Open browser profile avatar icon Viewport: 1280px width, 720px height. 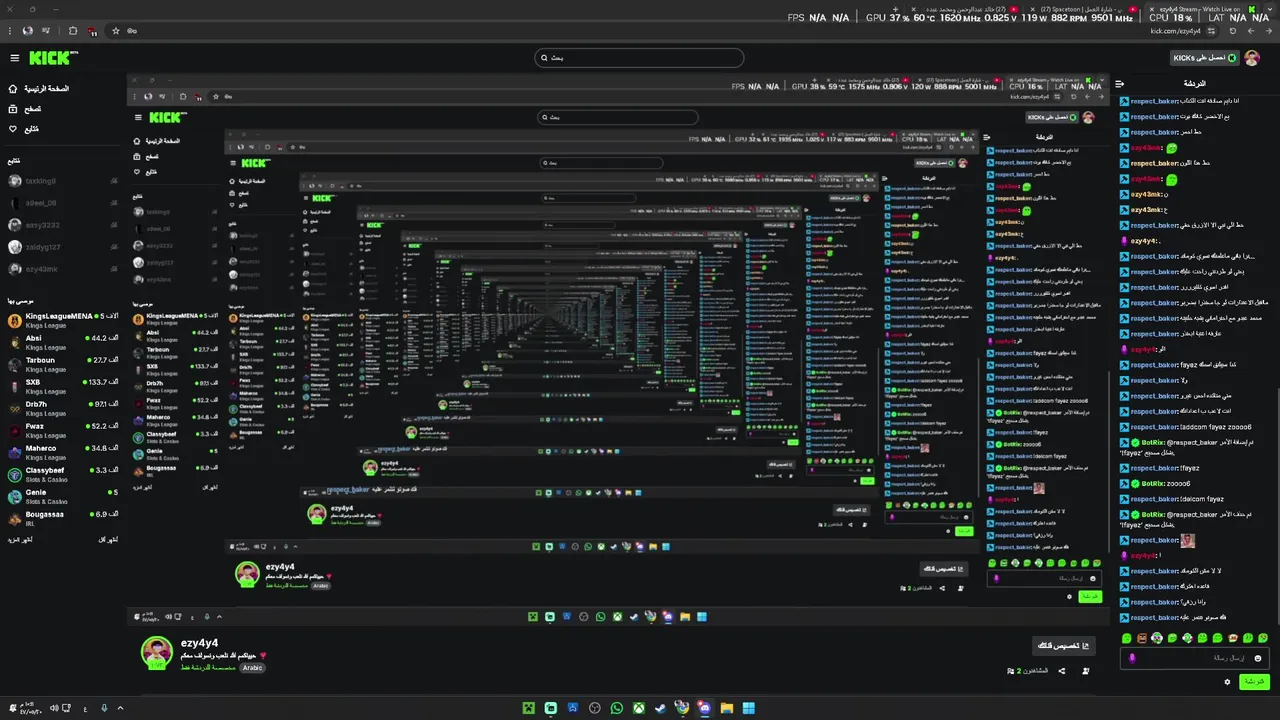(x=28, y=31)
